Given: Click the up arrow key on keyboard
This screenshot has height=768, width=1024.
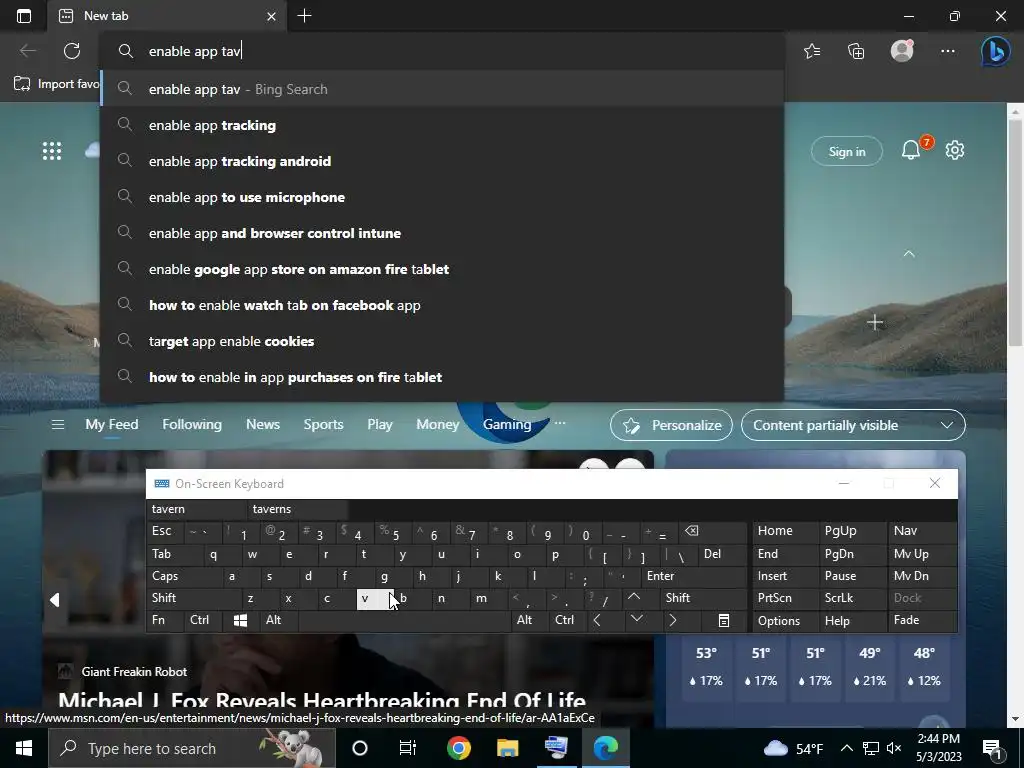Looking at the screenshot, I should coord(633,598).
